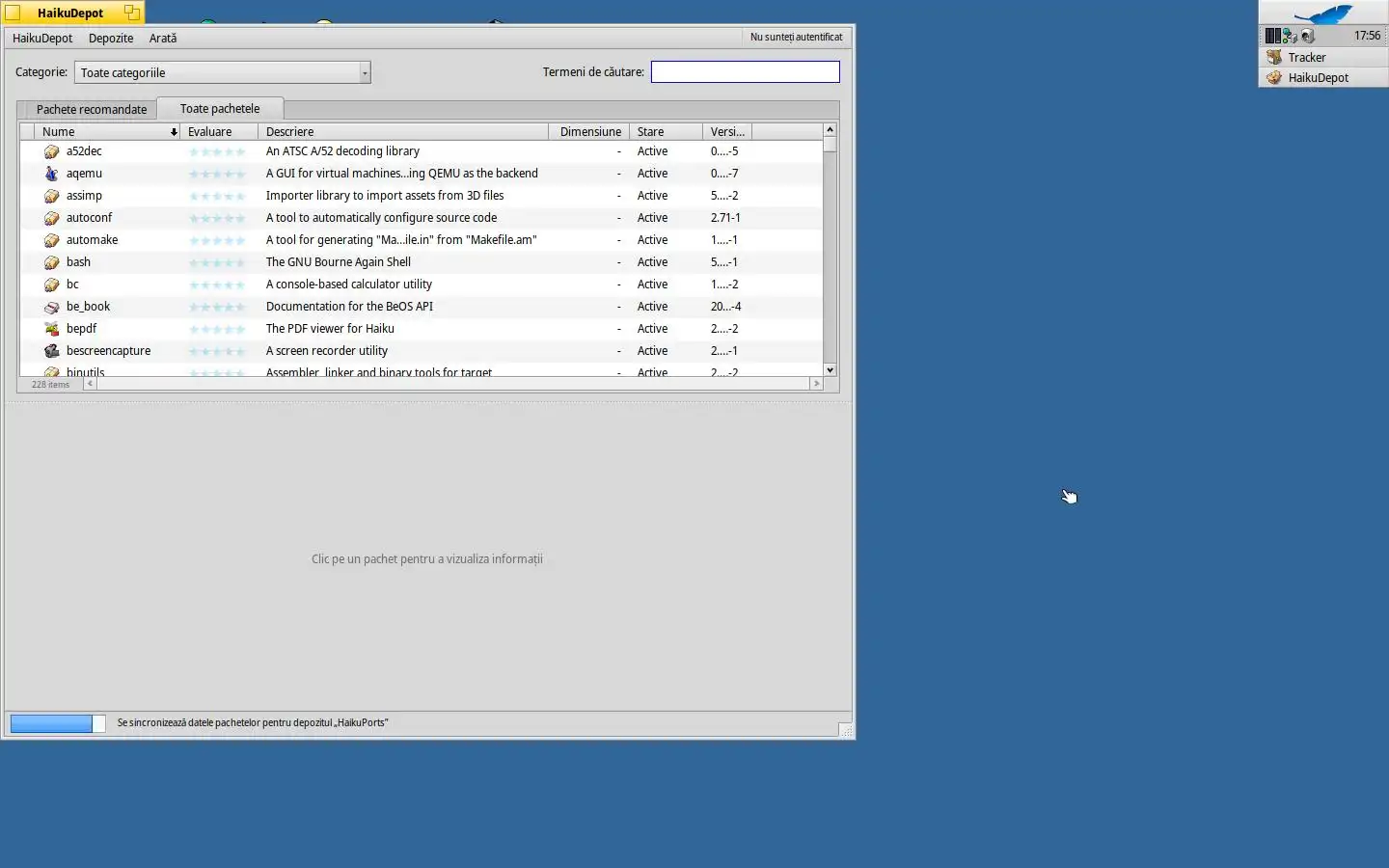This screenshot has height=868, width=1389.
Task: Click the HaikuDepot icon in Deskbar
Action: (1274, 77)
